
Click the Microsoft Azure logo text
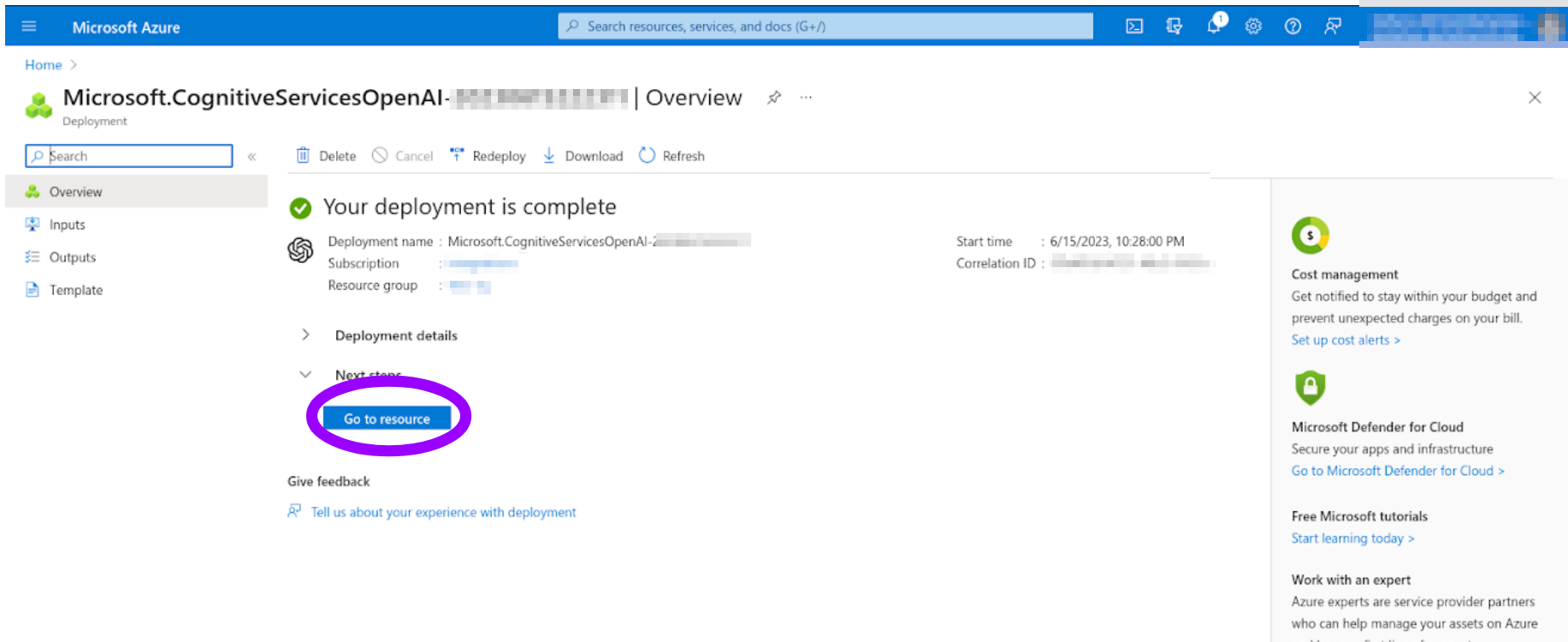126,27
